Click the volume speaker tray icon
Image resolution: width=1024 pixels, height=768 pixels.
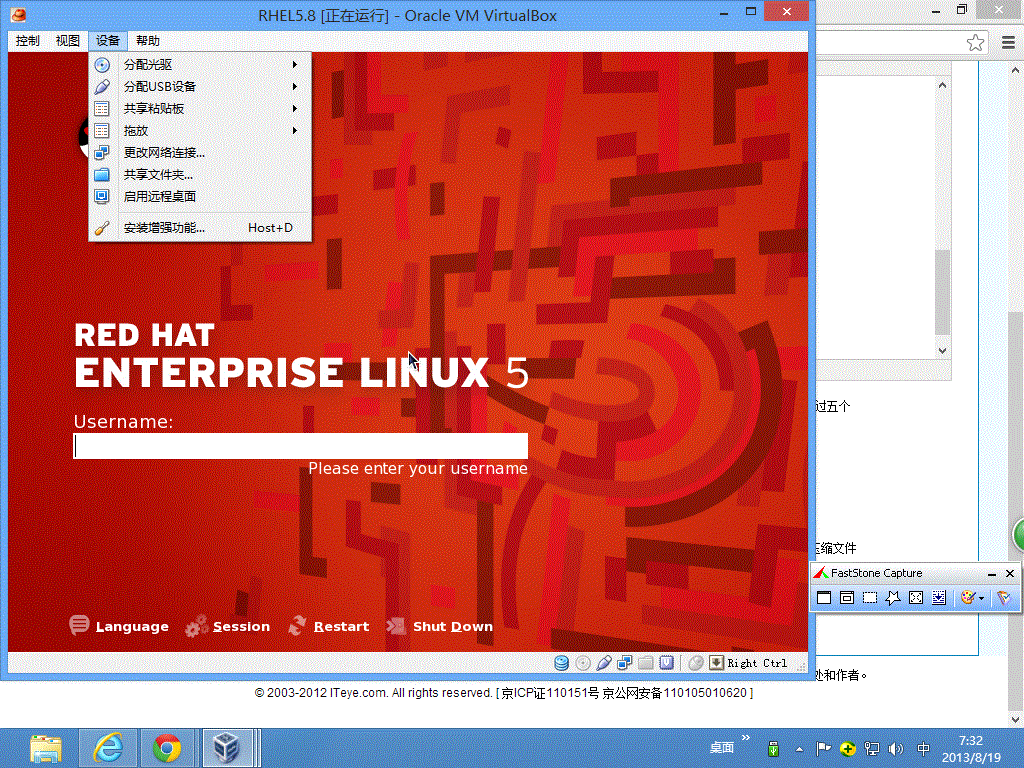(x=895, y=749)
